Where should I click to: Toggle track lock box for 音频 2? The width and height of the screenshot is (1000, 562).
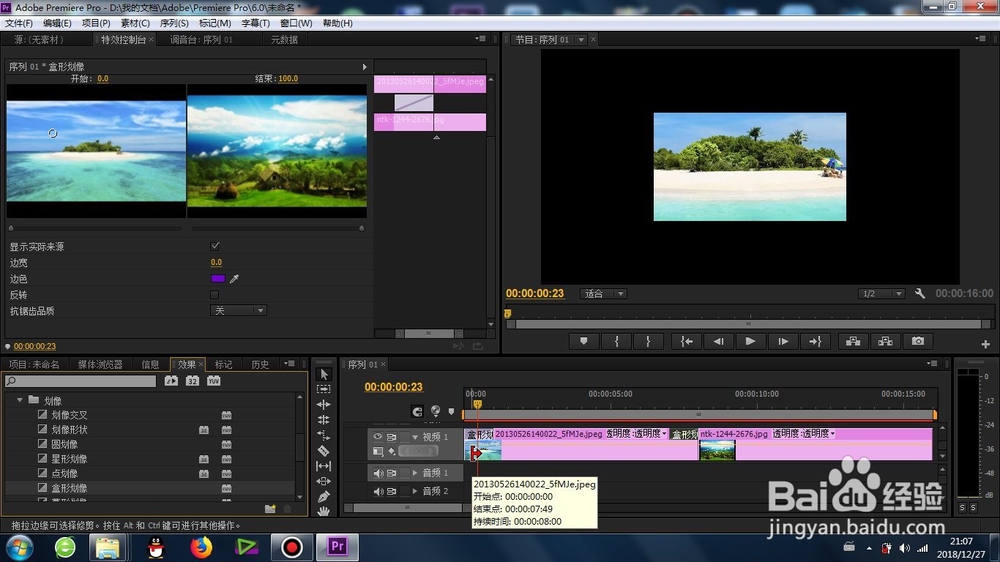[404, 491]
